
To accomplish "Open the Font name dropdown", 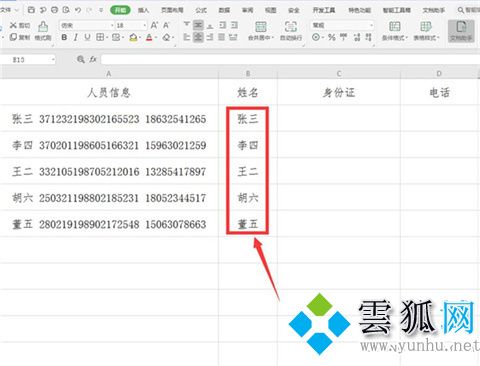I will point(112,25).
